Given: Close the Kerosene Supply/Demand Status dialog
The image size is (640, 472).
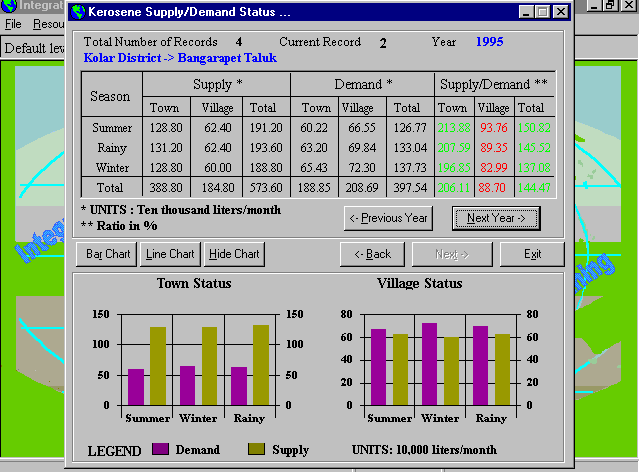Looking at the screenshot, I should coord(561,12).
